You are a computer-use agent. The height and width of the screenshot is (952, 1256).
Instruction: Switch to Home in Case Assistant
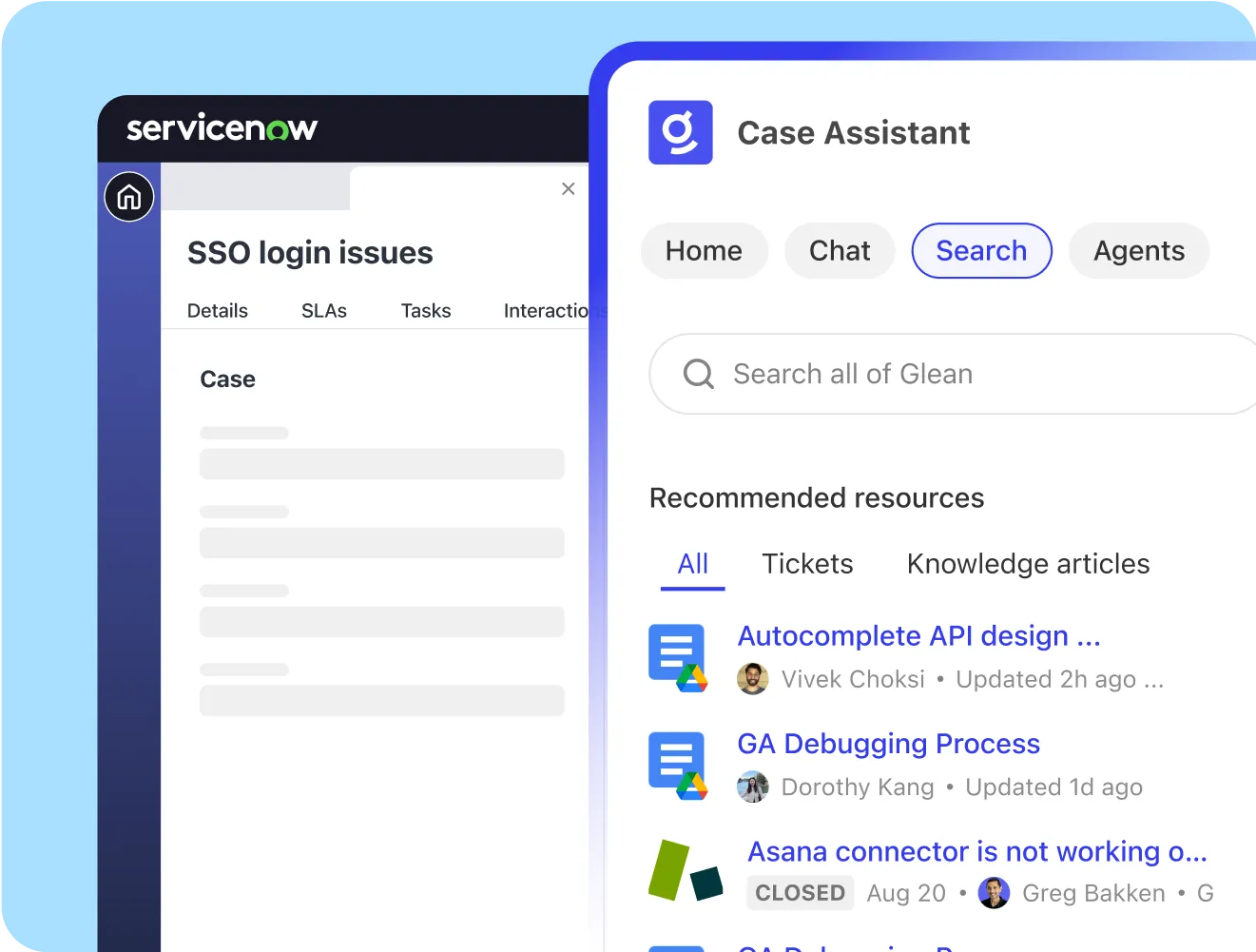click(705, 251)
